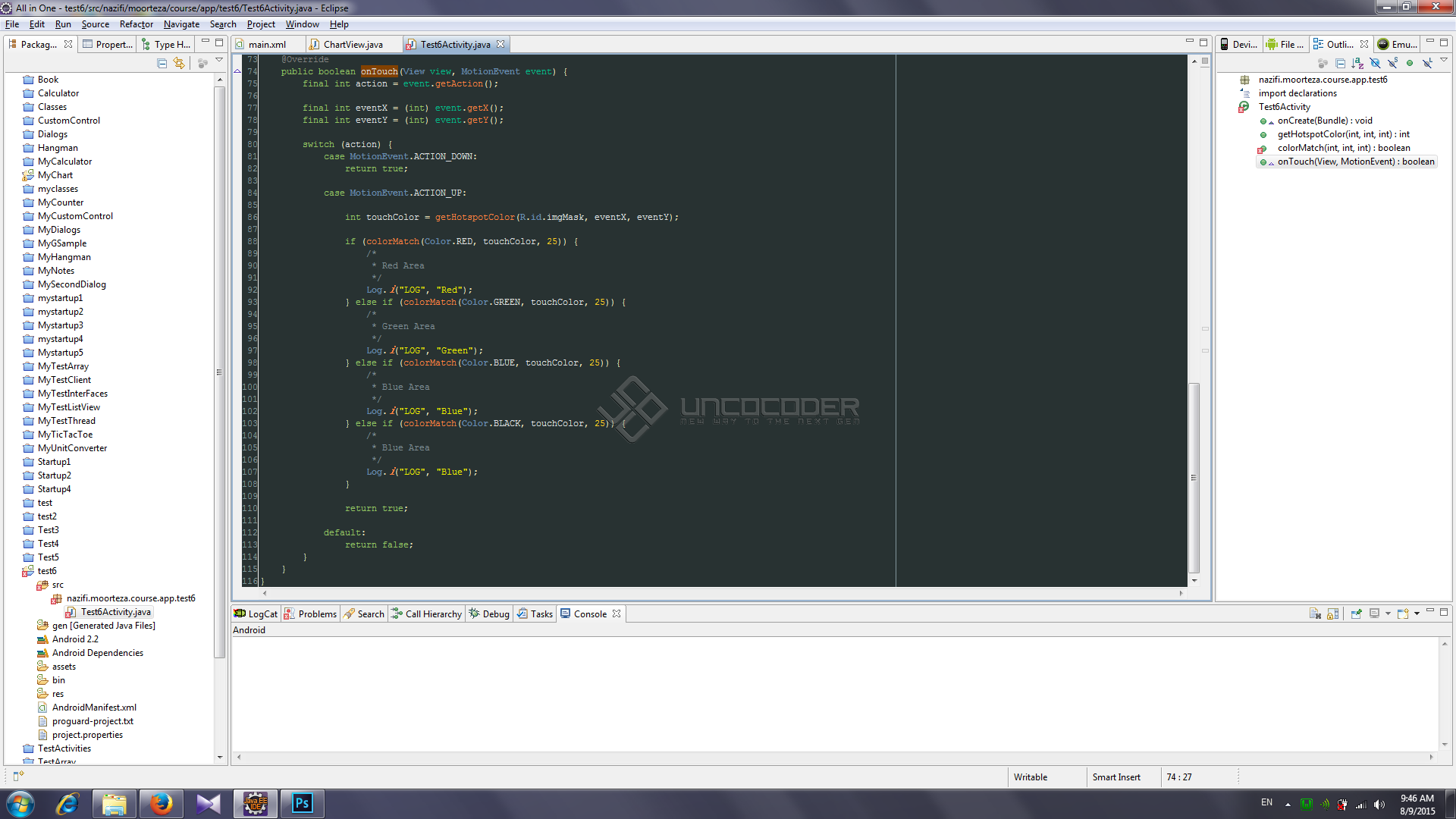This screenshot has height=819, width=1456.
Task: Click Package Explorer scroll down arrow
Action: tap(220, 757)
